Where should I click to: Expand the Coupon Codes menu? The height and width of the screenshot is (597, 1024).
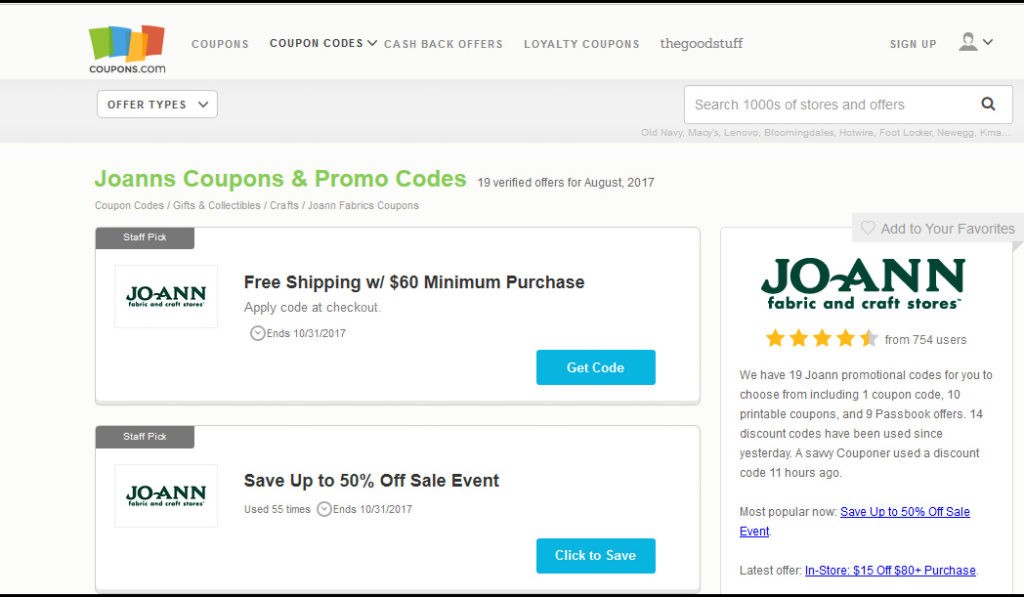[323, 43]
